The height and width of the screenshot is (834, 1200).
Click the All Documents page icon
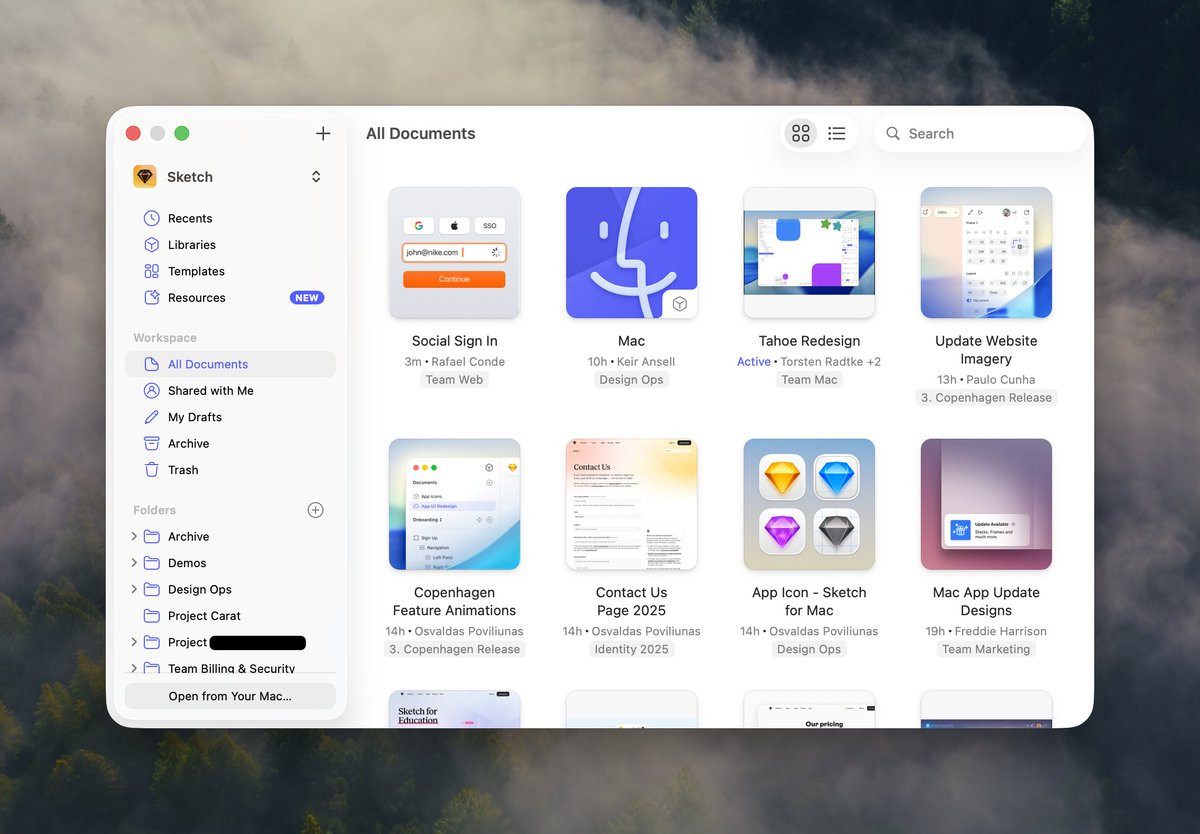tap(151, 364)
